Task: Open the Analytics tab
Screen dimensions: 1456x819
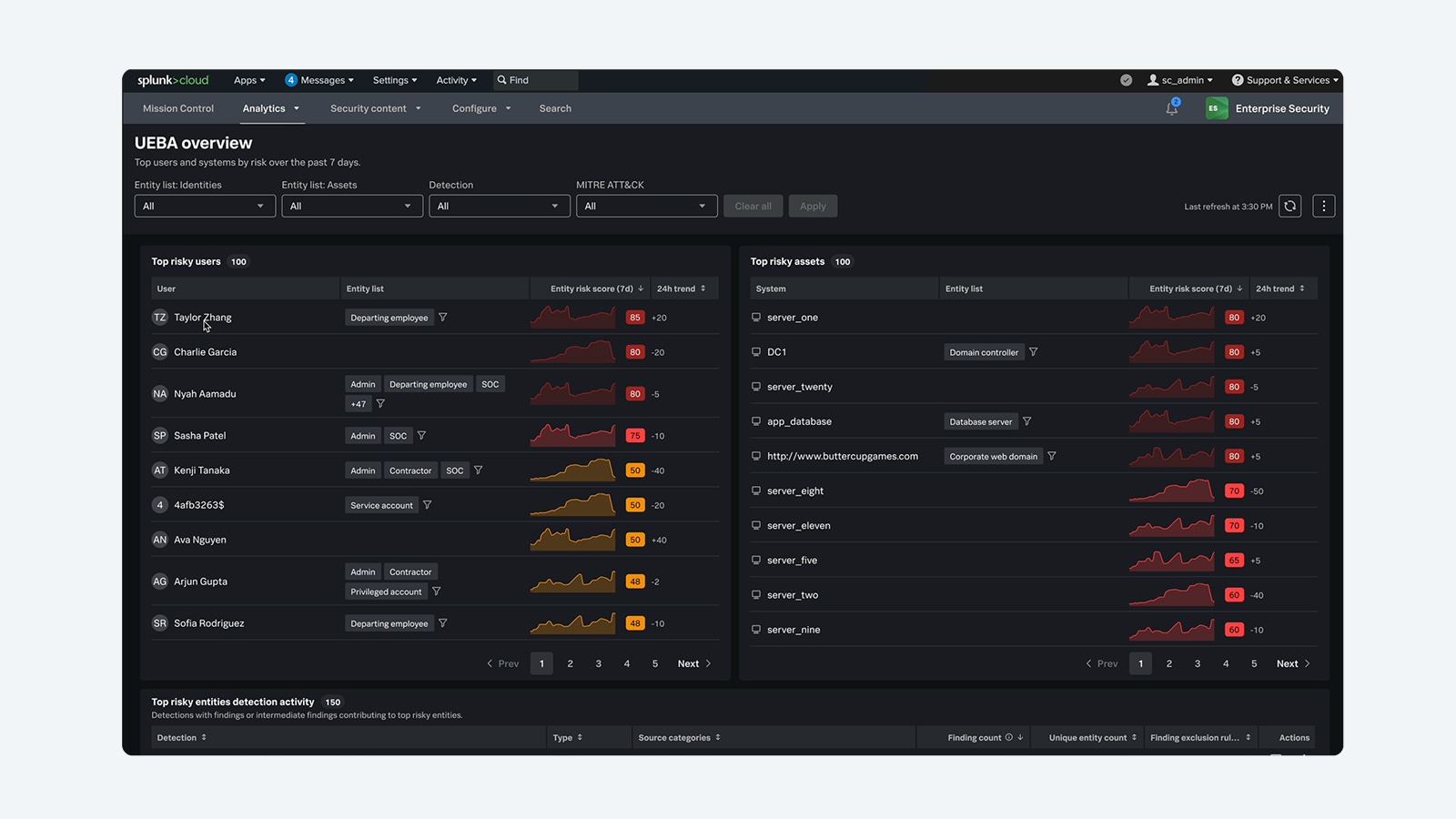Action: tap(271, 108)
